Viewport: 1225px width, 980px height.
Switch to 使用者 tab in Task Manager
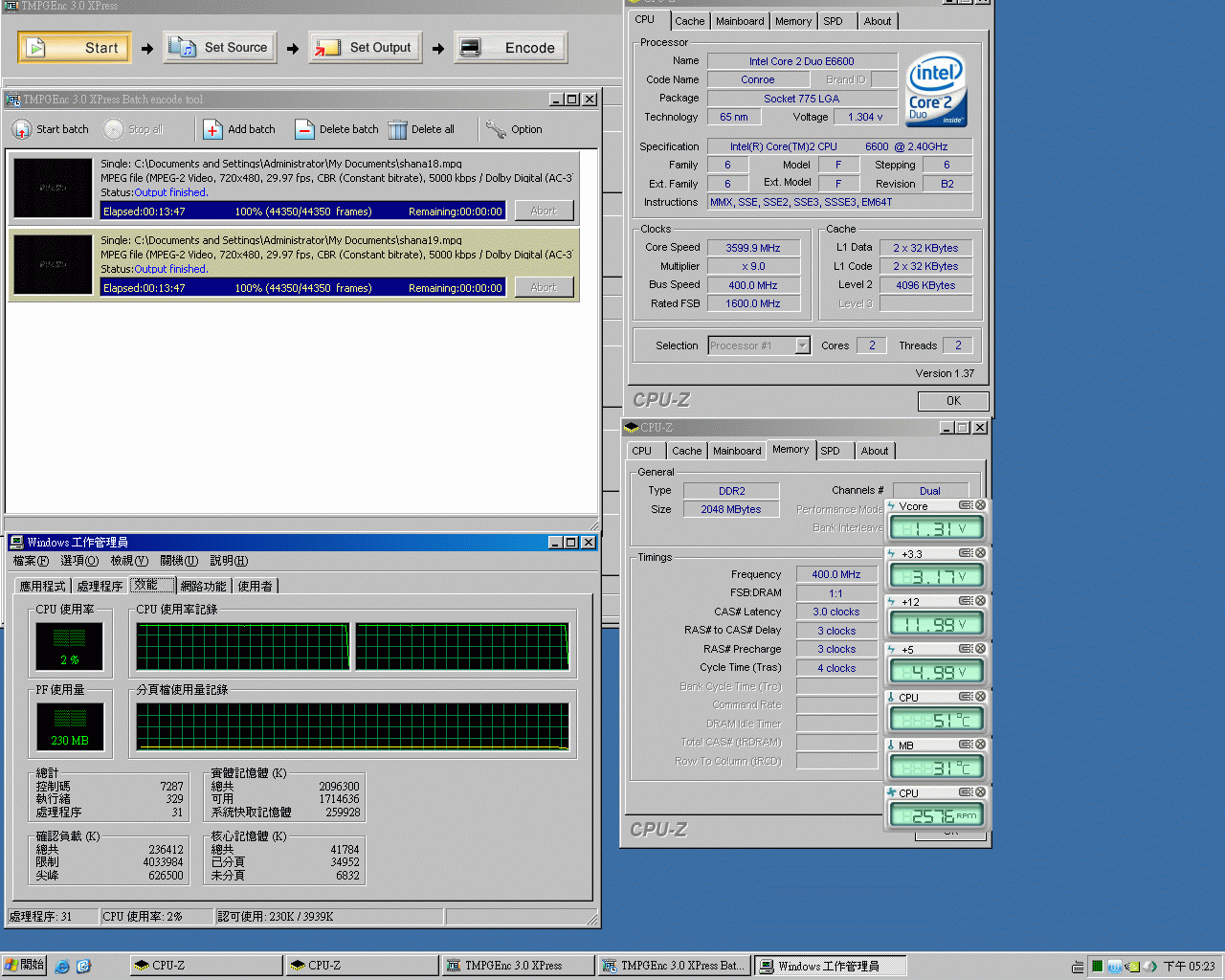[255, 586]
